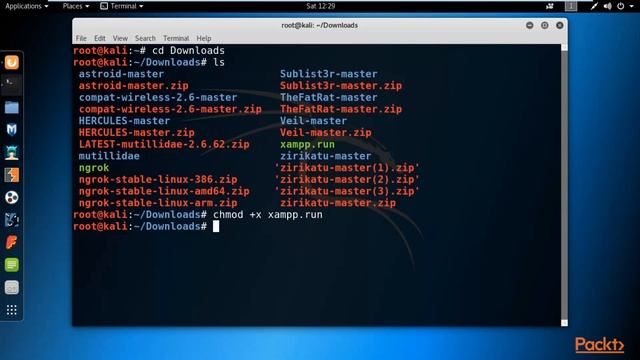Click ngrok-stable-linux-arm.zip
640x360 pixels.
coord(158,203)
